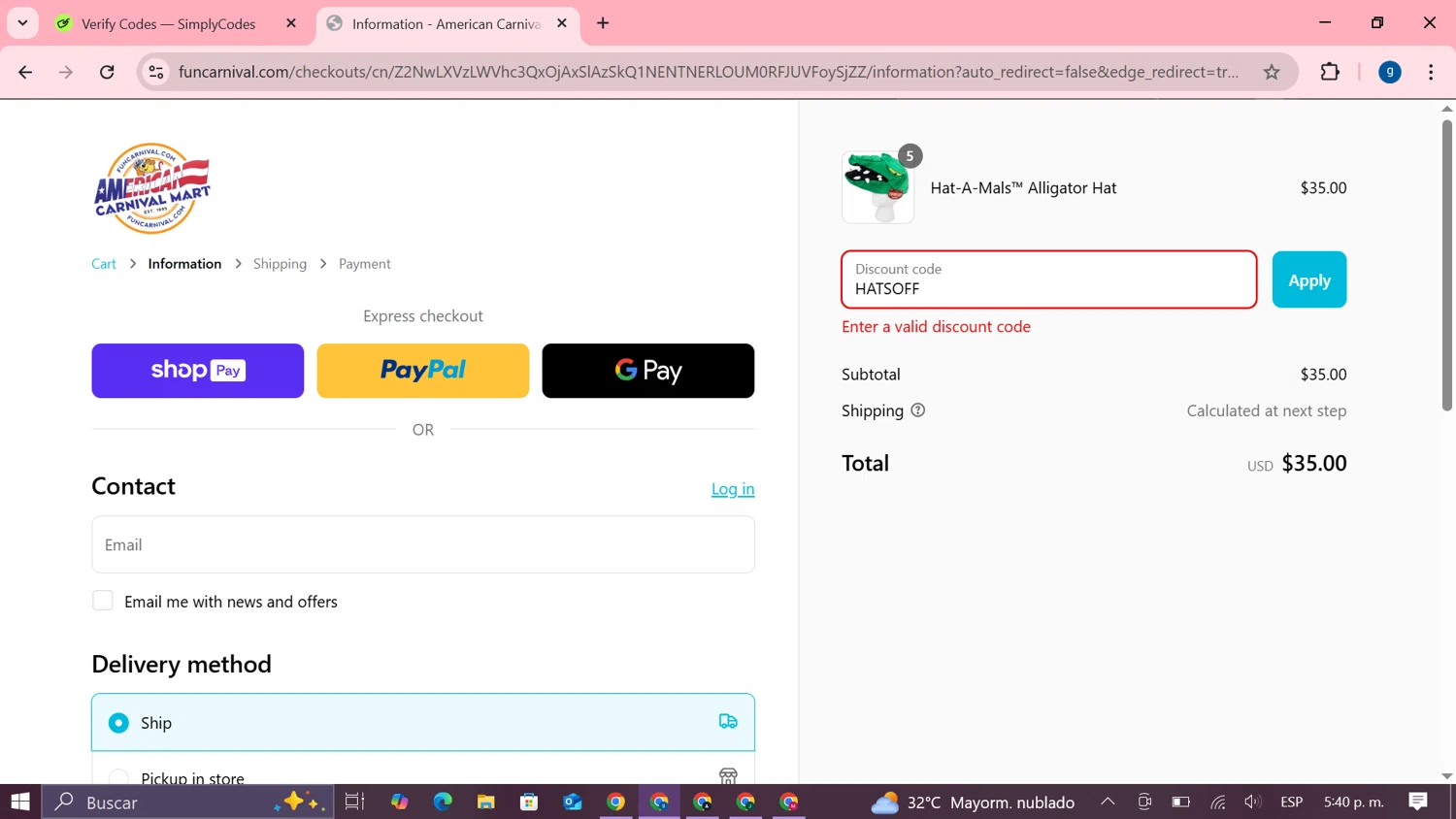Open Wi-Fi network settings icon
This screenshot has height=819, width=1456.
[x=1217, y=802]
